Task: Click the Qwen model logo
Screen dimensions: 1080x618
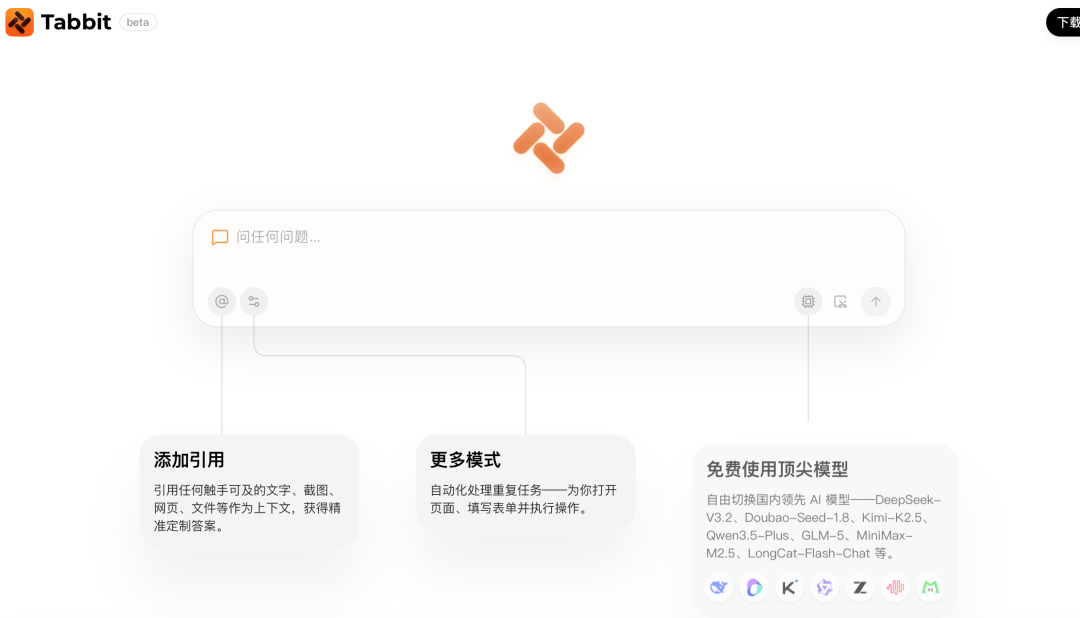Action: [x=825, y=588]
